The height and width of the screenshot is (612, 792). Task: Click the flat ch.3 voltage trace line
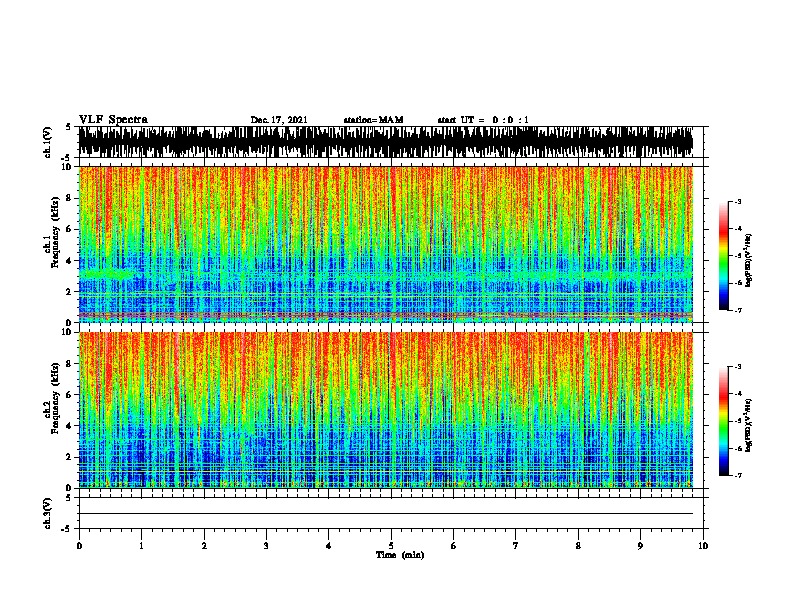coord(385,514)
